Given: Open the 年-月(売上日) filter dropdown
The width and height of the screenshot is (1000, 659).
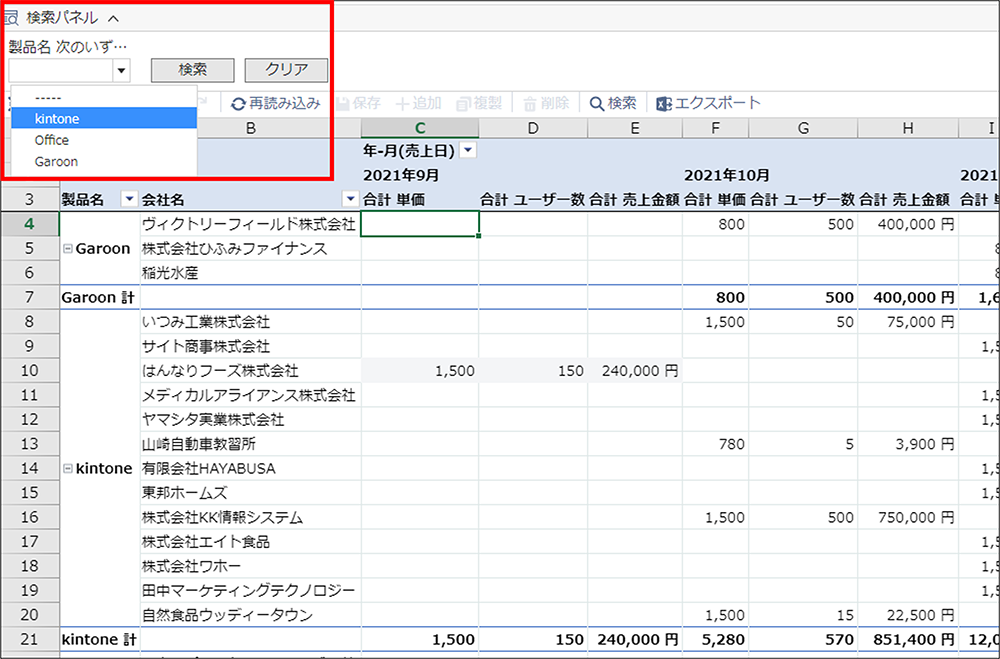Looking at the screenshot, I should (468, 151).
